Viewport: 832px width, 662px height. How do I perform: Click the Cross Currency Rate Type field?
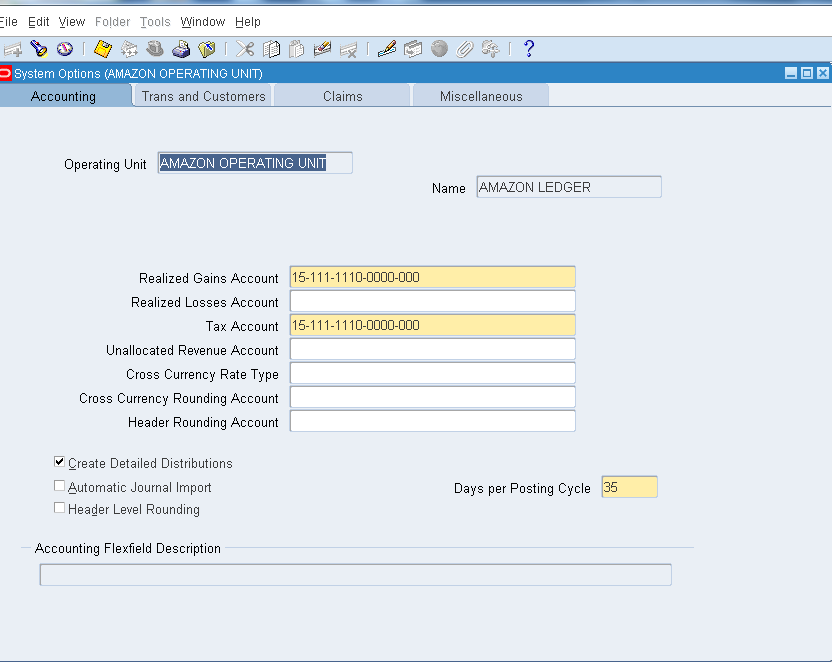[x=432, y=373]
